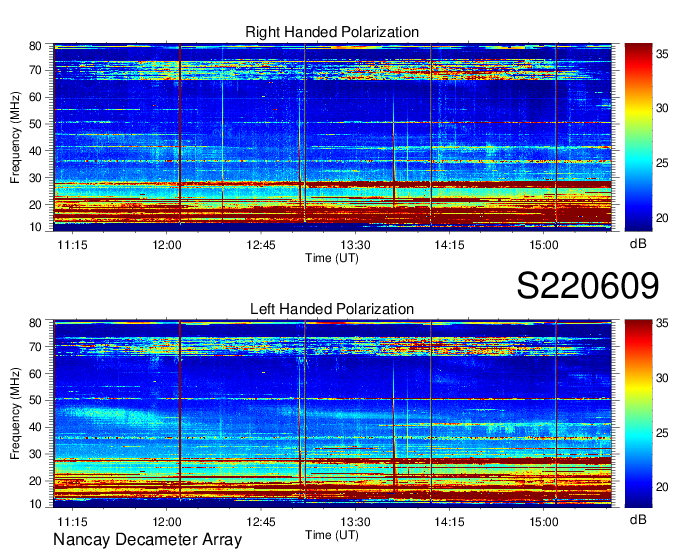Click the 15:00 time tick of the Left Handed plot

pyautogui.click(x=543, y=522)
